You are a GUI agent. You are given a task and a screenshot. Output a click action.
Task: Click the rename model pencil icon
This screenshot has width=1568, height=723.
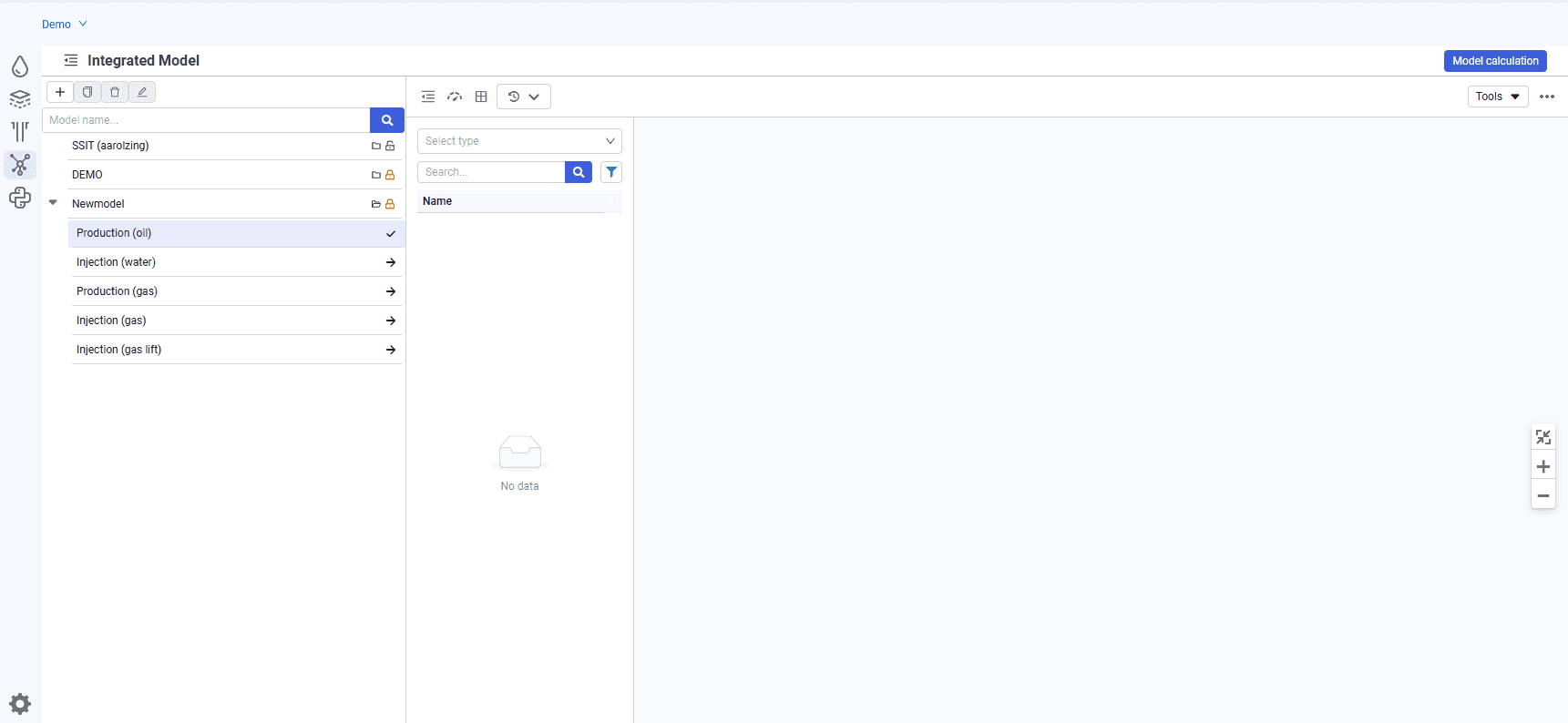(x=142, y=92)
